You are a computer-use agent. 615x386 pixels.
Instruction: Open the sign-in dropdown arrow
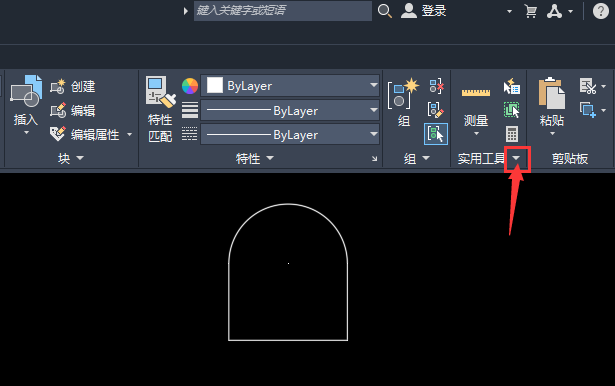click(509, 11)
